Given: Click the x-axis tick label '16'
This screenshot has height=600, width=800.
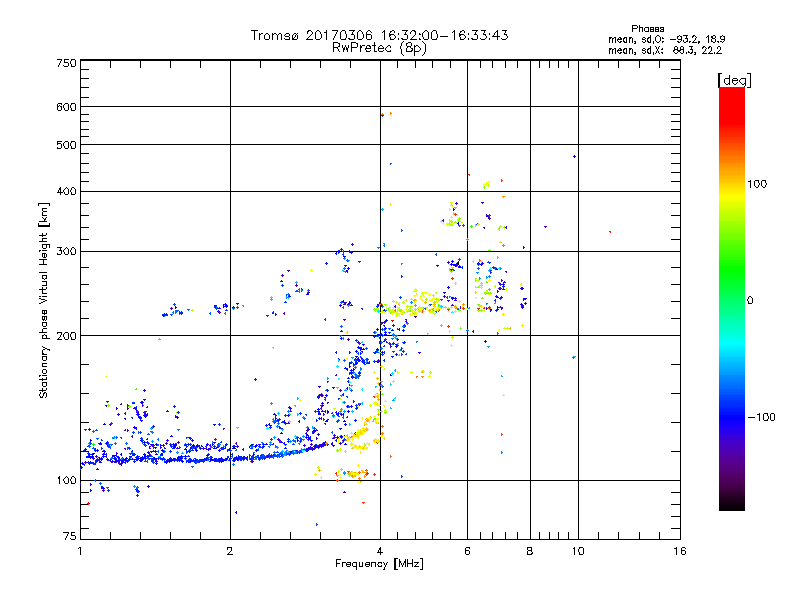Looking at the screenshot, I should (680, 551).
